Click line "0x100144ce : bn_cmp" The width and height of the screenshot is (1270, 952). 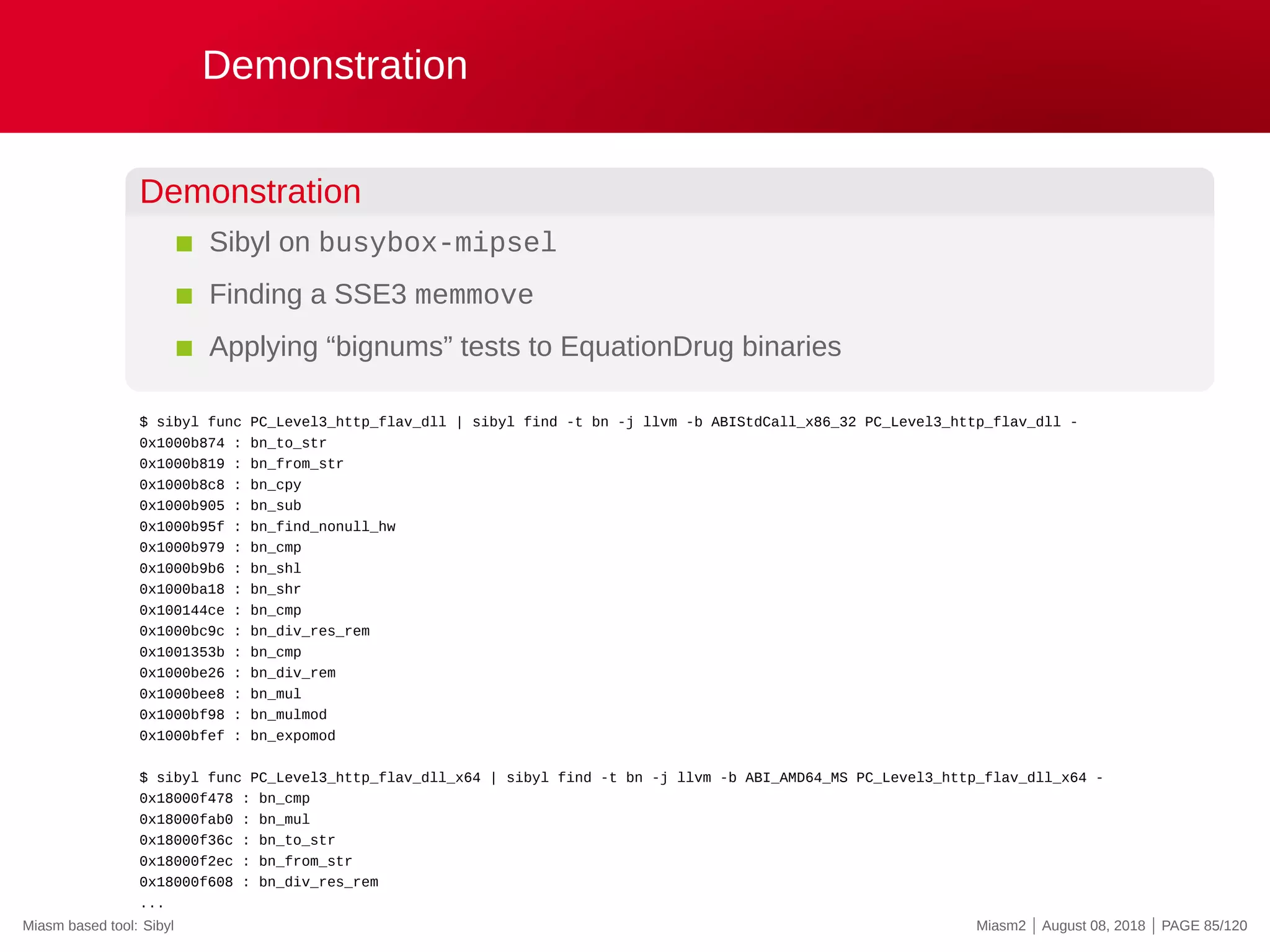tap(220, 610)
